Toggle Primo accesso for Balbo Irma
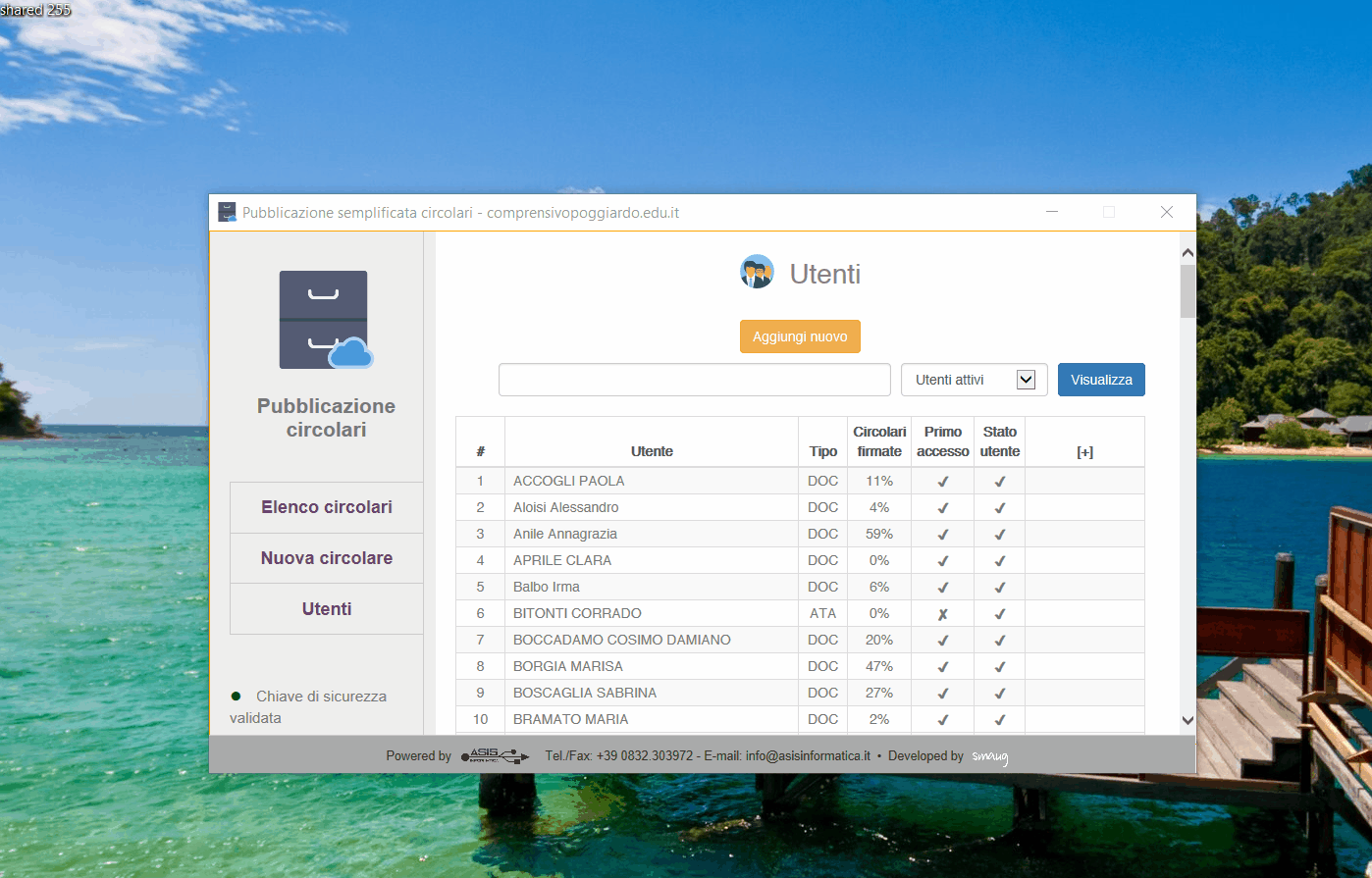This screenshot has height=878, width=1372. tap(943, 588)
